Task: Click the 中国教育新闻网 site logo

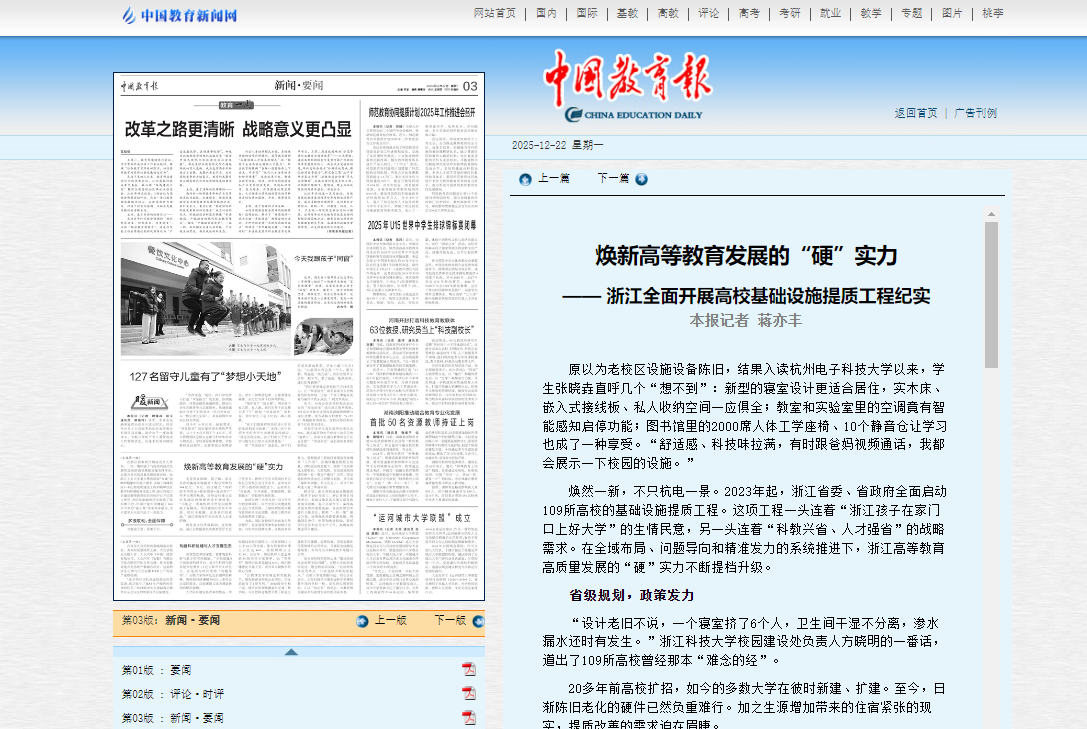Action: pos(180,15)
